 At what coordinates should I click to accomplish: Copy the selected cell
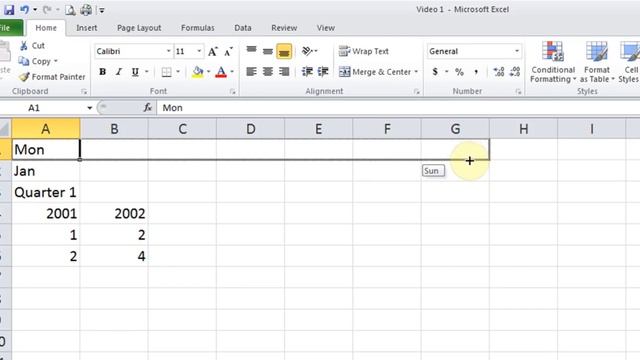click(34, 61)
